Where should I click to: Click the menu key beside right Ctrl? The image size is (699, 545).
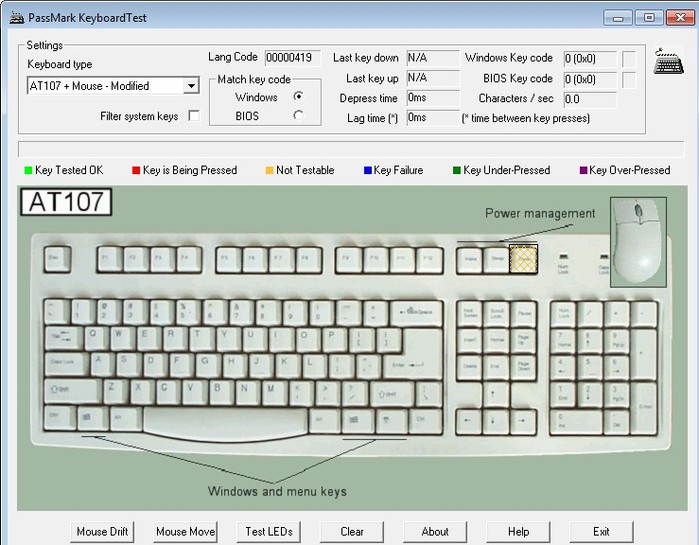click(x=391, y=421)
